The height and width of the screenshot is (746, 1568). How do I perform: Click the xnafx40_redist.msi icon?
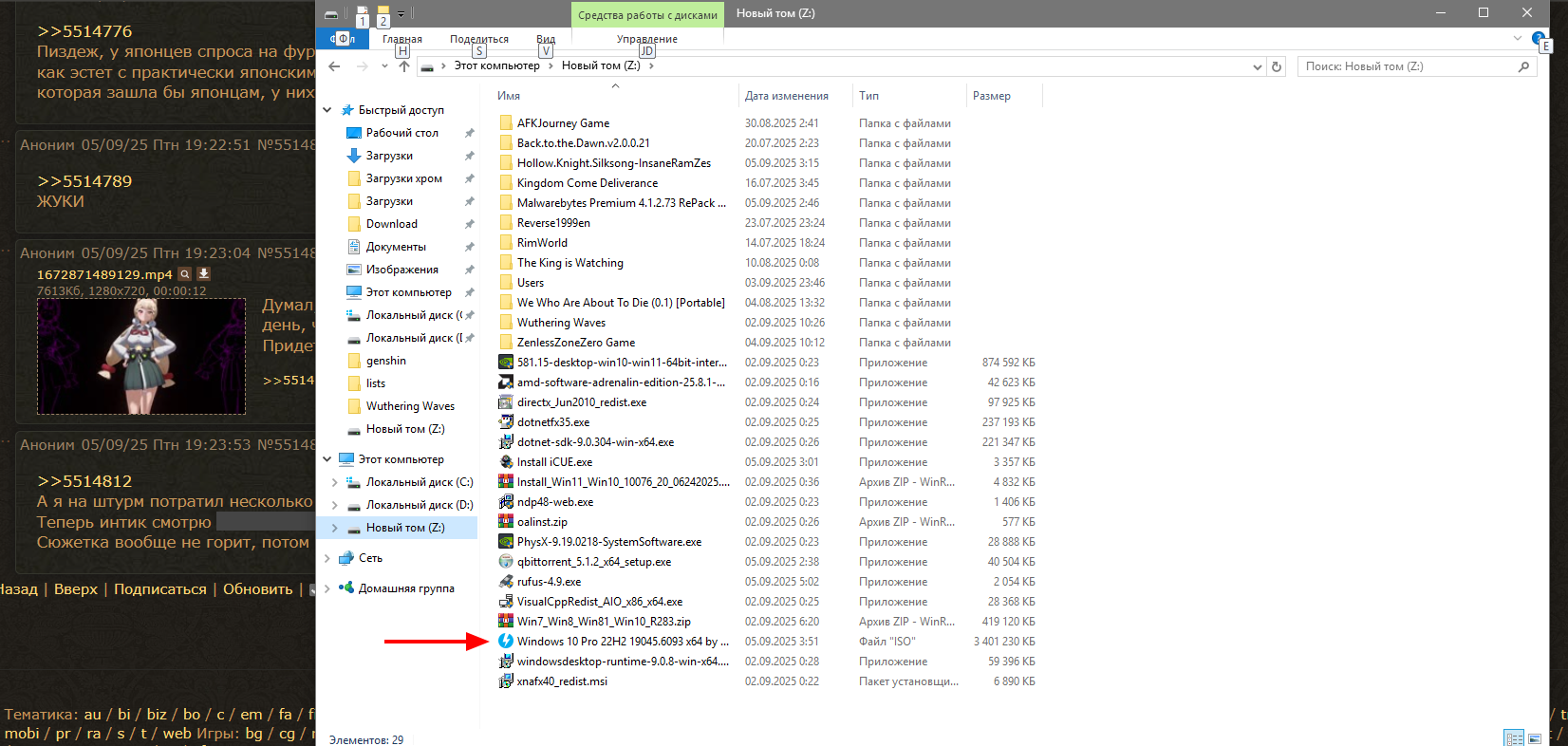click(506, 681)
